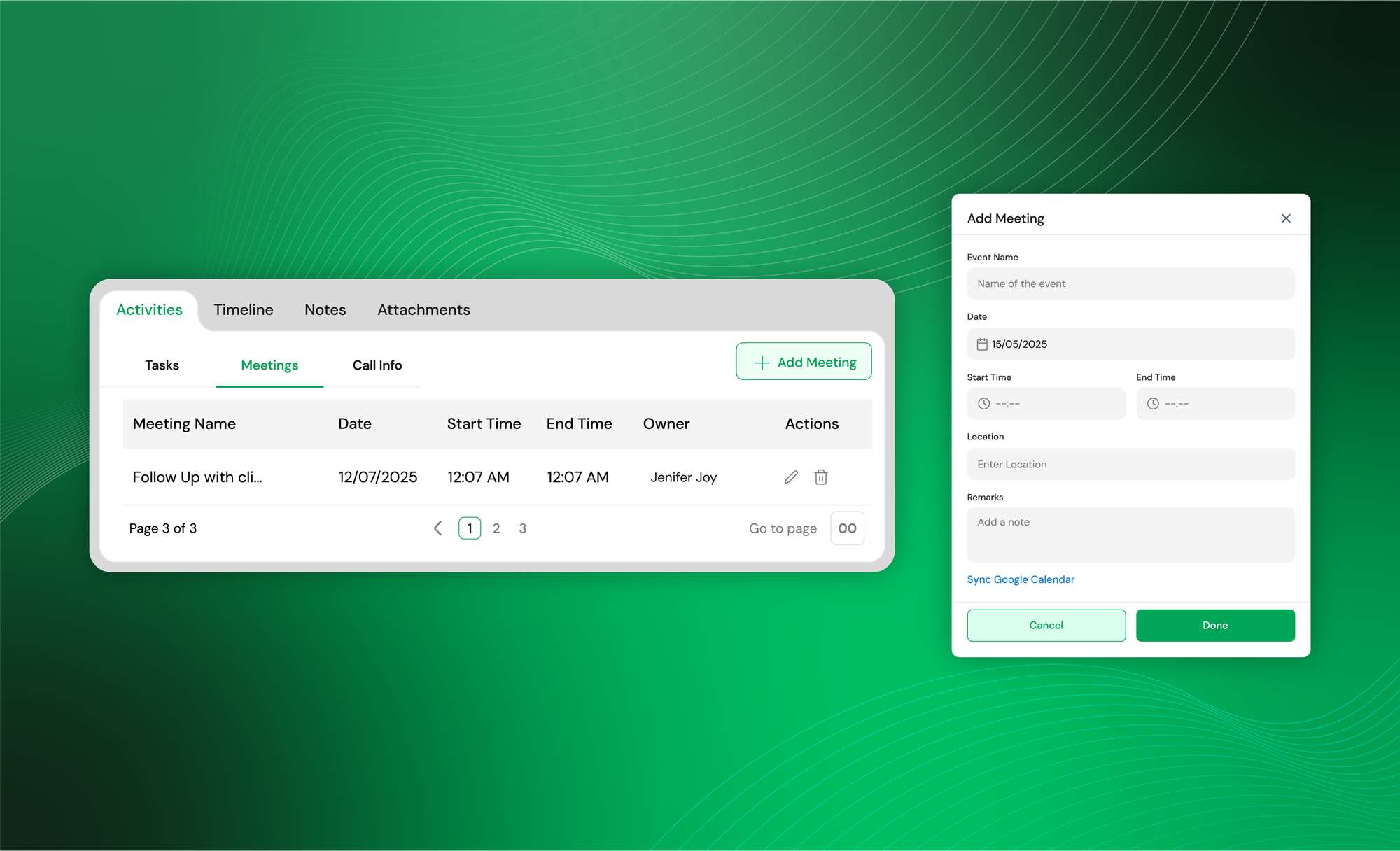Click the clock icon in the Start Time field
The image size is (1400, 851).
tap(983, 404)
